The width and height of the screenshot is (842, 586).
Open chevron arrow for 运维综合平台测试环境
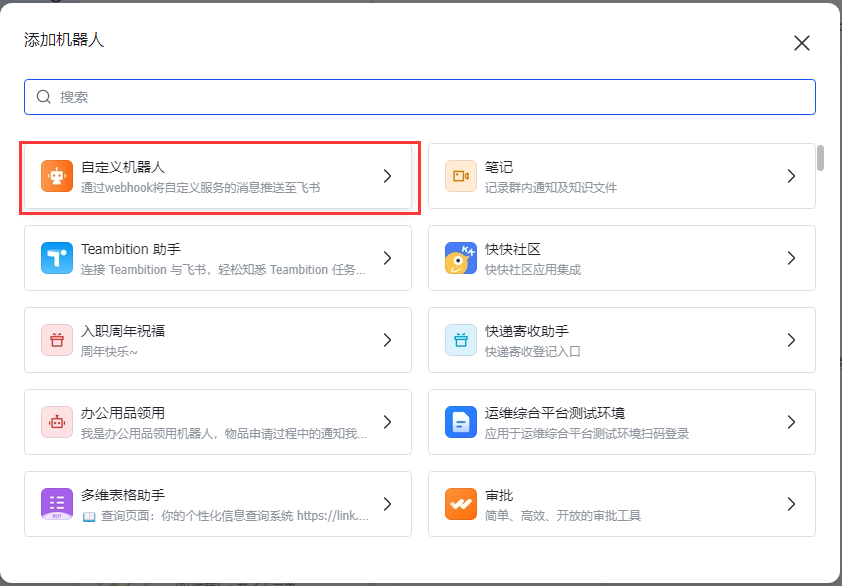[791, 422]
